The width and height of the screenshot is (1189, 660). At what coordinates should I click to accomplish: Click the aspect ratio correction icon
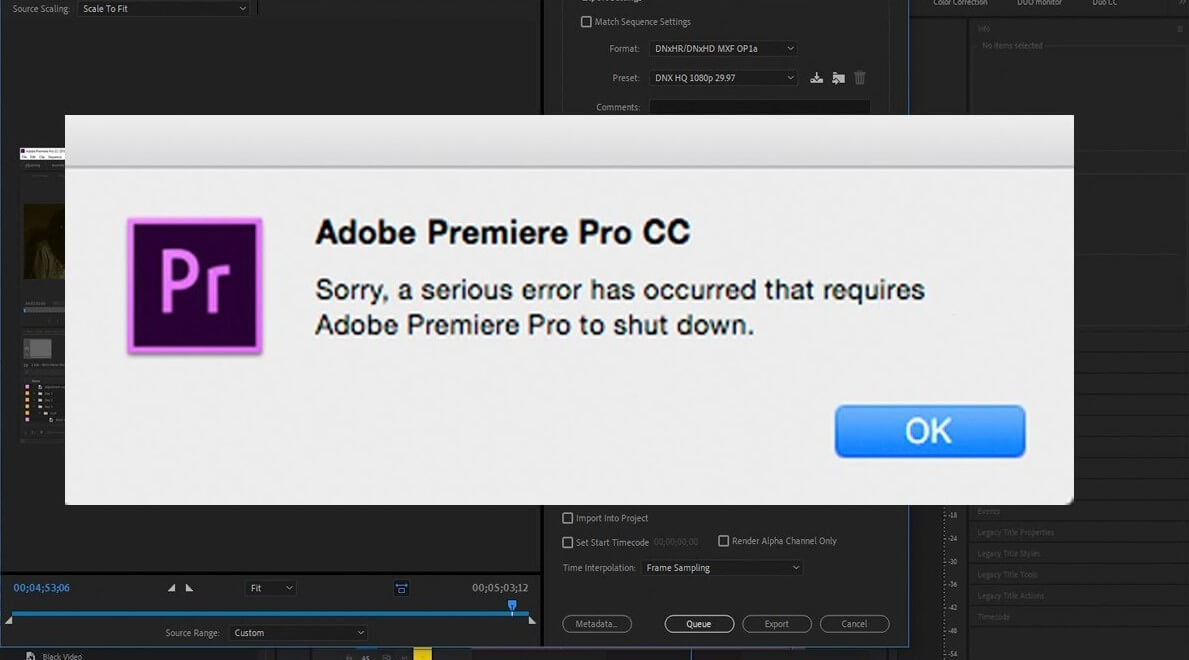tap(401, 588)
